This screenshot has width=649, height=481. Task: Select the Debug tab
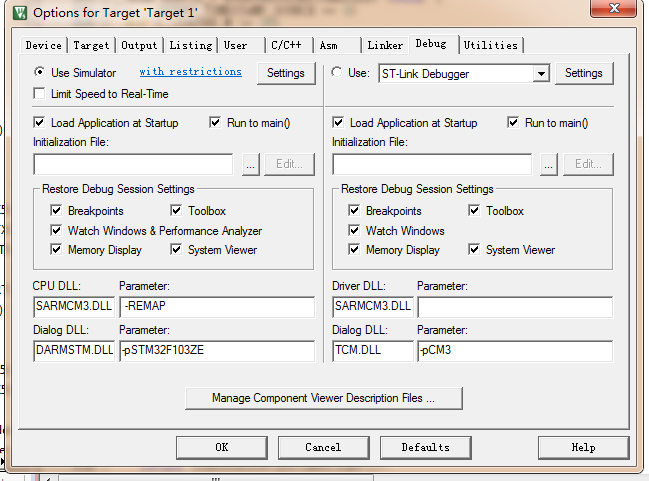pyautogui.click(x=433, y=44)
